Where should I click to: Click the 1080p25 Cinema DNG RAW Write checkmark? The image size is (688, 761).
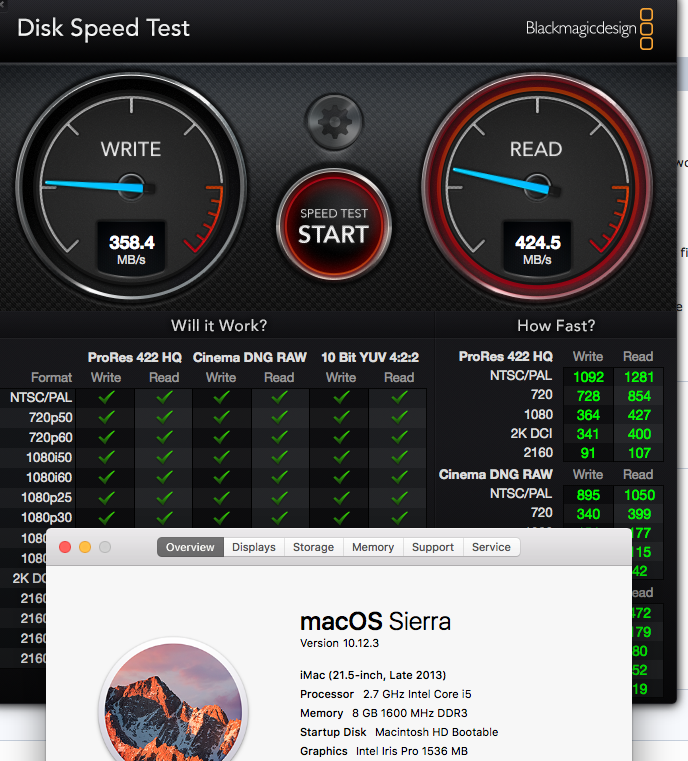[x=221, y=497]
